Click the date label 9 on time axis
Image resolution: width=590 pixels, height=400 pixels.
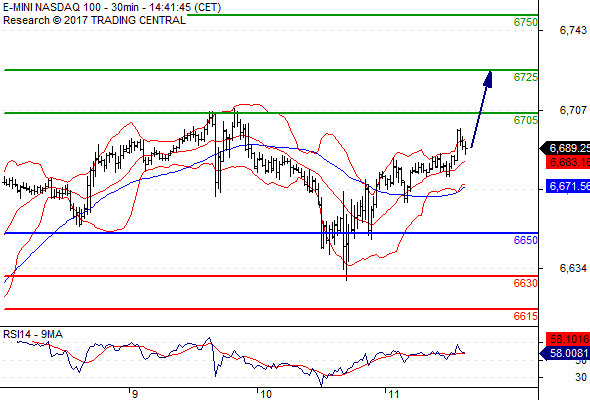(x=135, y=394)
